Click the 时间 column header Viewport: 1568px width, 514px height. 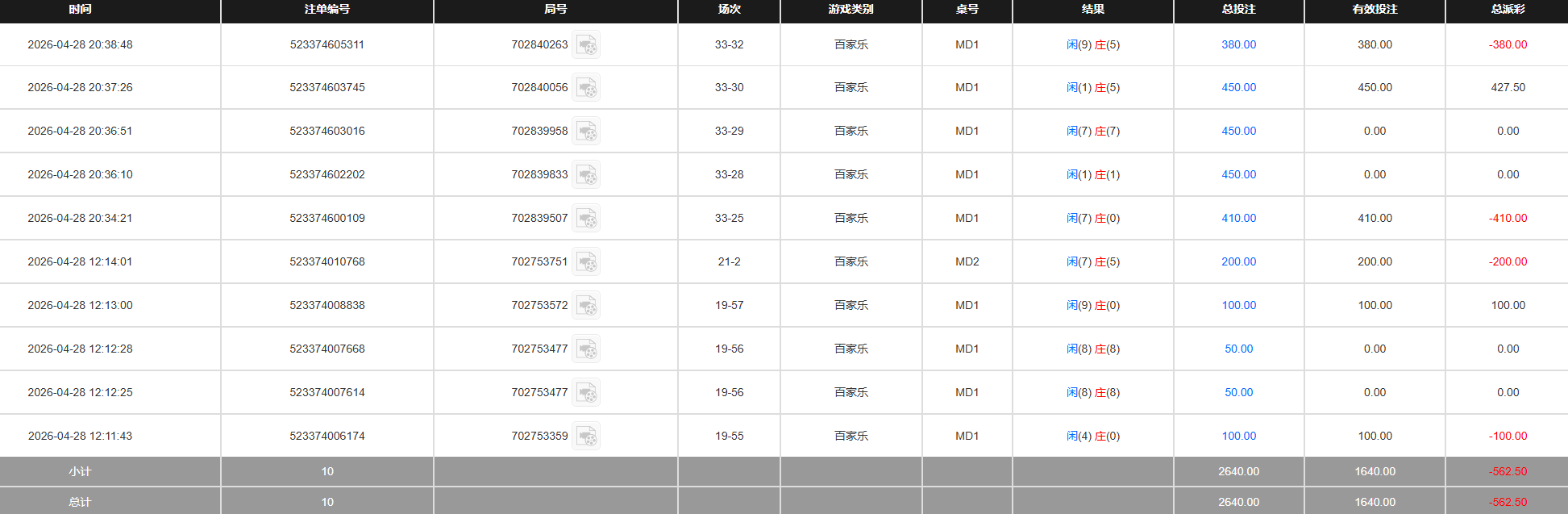80,9
